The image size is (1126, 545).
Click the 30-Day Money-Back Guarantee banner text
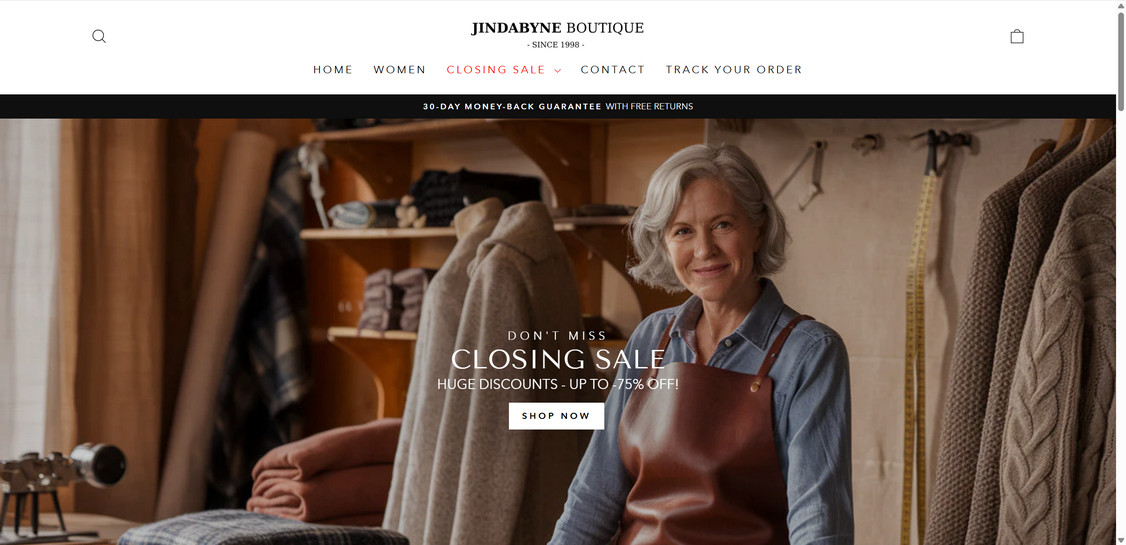point(512,106)
